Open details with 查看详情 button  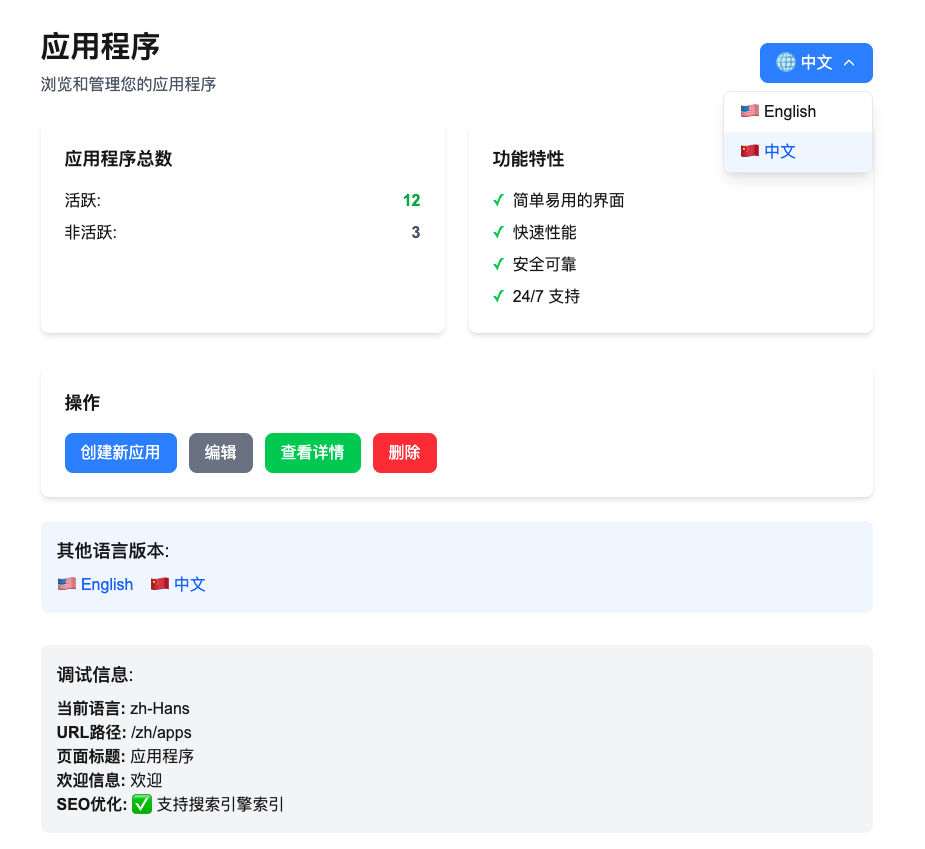313,453
